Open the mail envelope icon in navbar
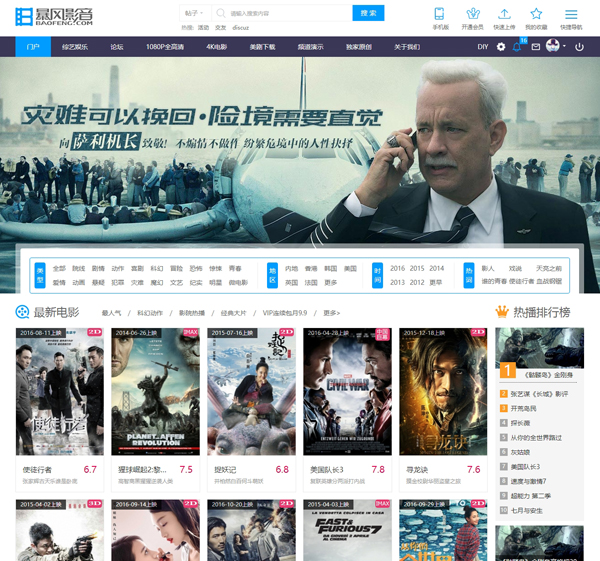The image size is (600, 561). point(535,47)
